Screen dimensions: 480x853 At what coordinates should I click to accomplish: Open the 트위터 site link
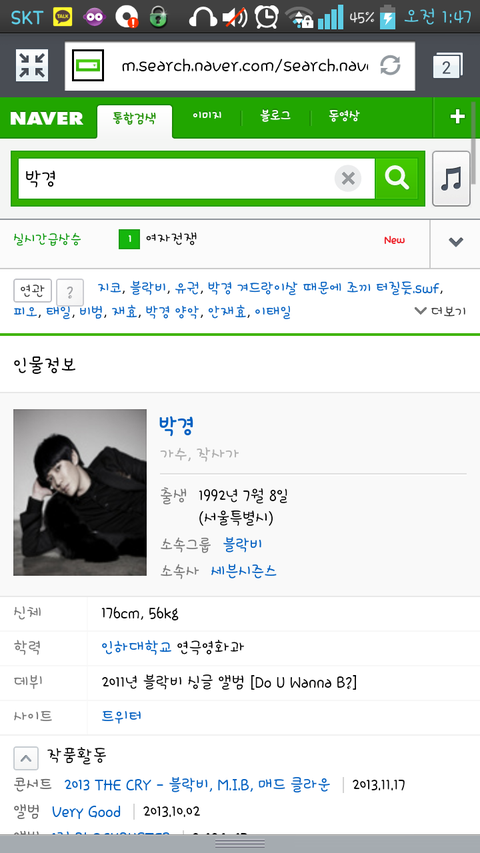click(122, 715)
